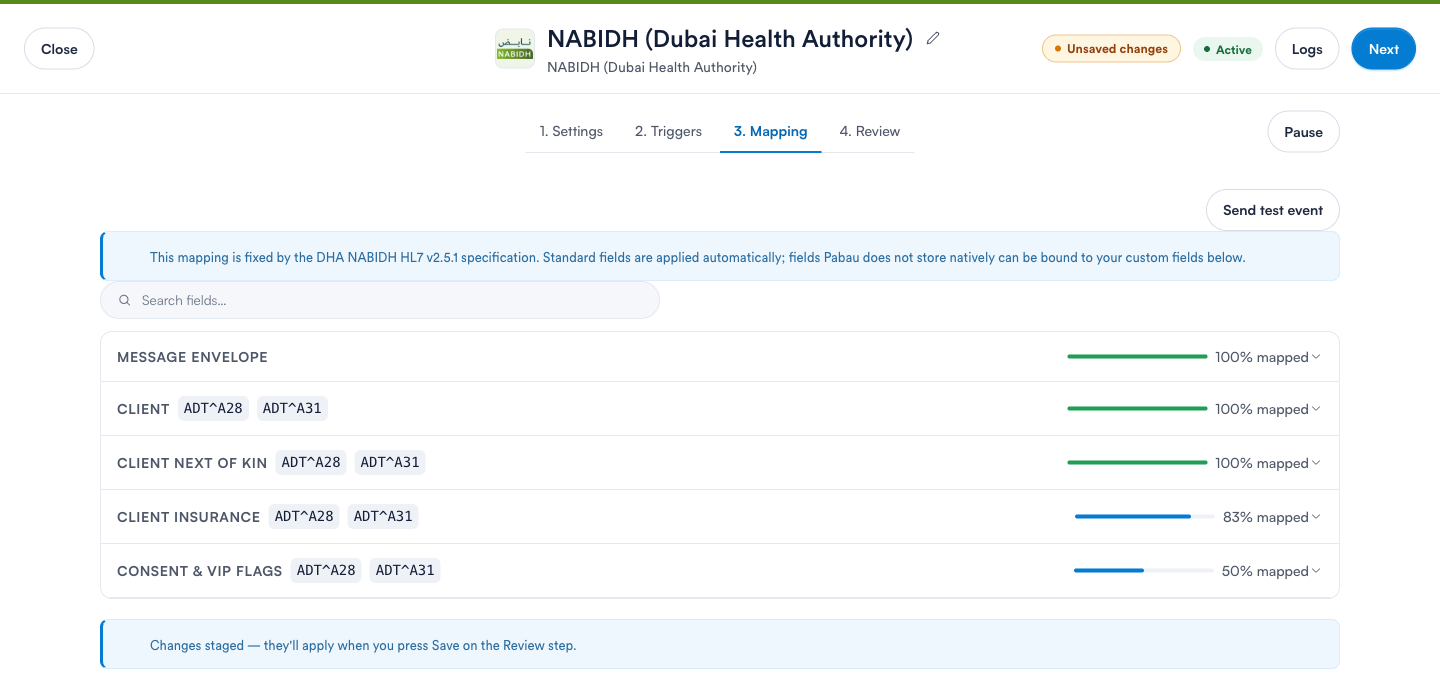Image resolution: width=1440 pixels, height=700 pixels.
Task: Click the NABIDH (Dubai Health Authority) heading
Action: pyautogui.click(x=730, y=39)
